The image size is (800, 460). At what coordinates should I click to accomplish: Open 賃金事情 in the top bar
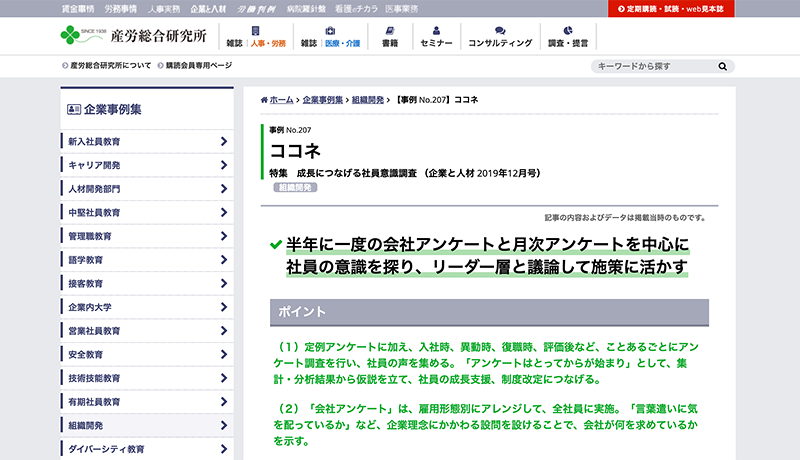[x=79, y=8]
